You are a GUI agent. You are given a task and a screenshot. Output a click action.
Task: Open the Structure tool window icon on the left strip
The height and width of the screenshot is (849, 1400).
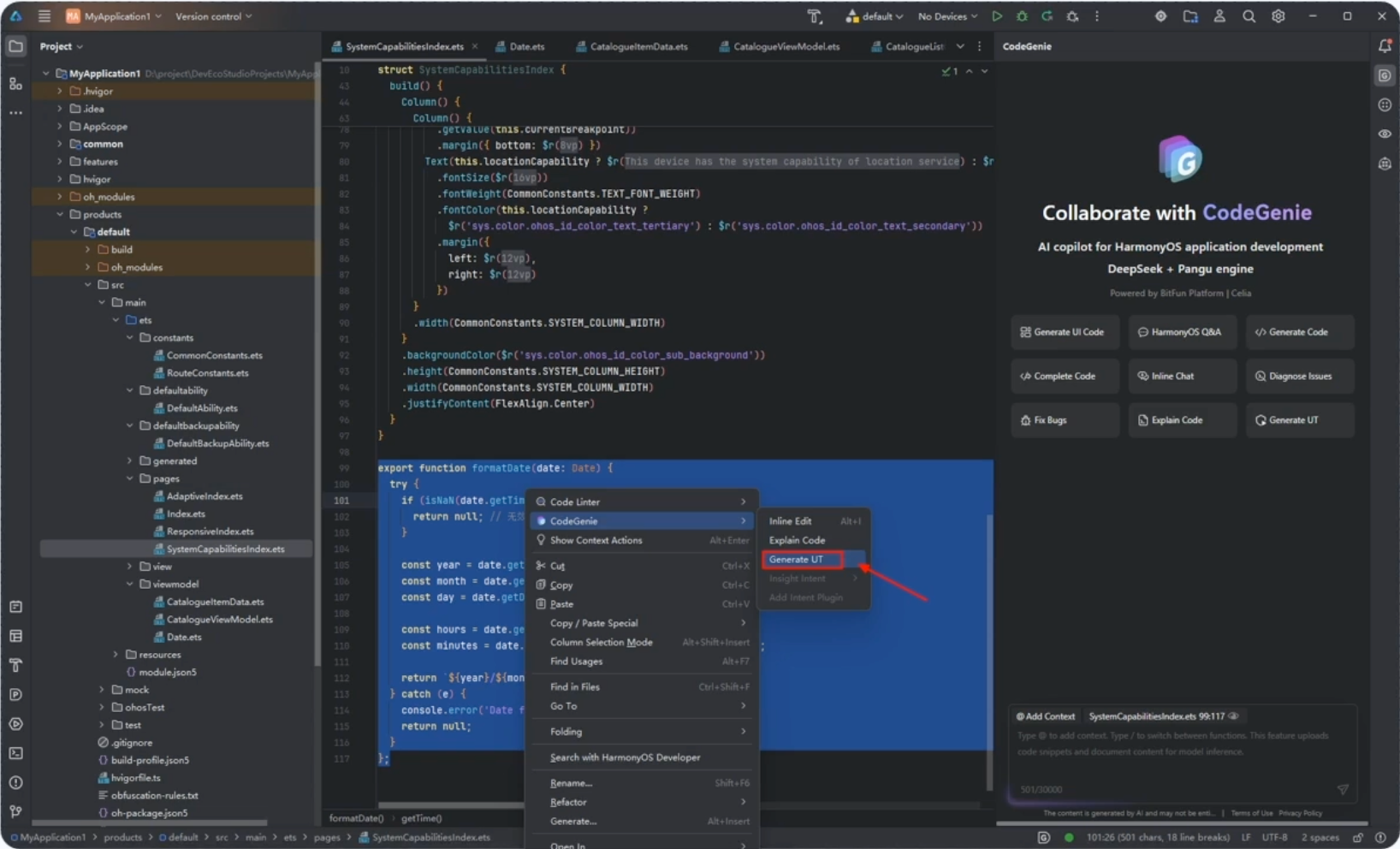tap(15, 83)
